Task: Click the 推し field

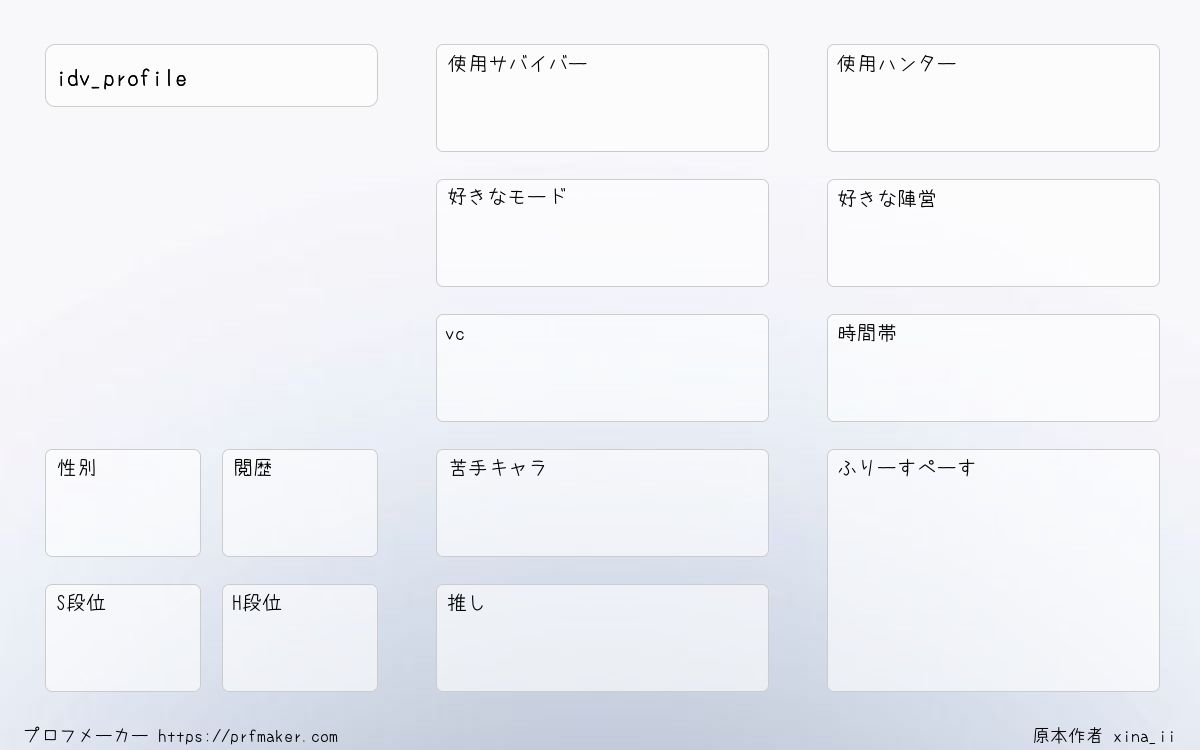Action: 602,638
